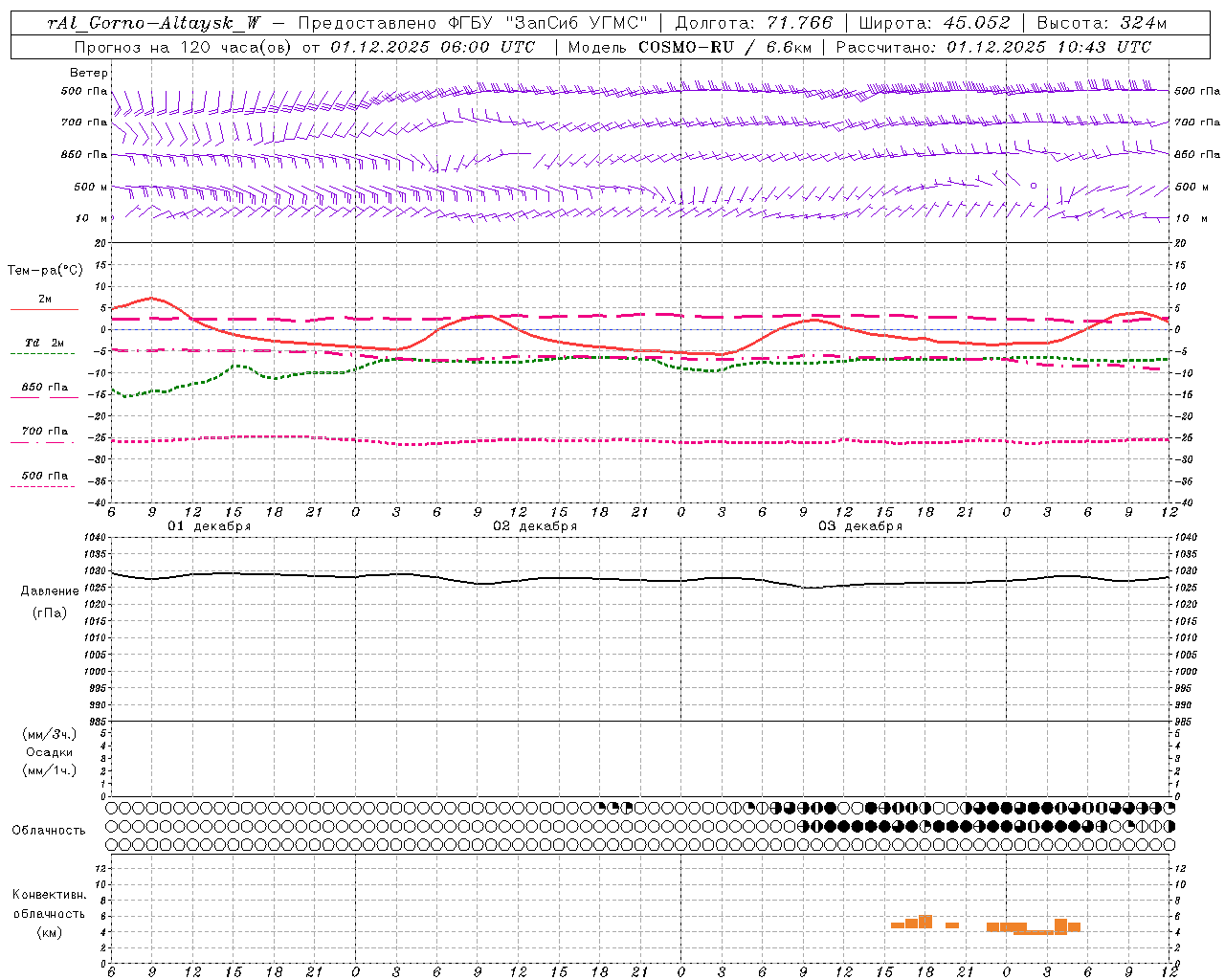Screen dimensions: 1225x980
Task: Select the latitude value Широта: 45.052
Action: (934, 23)
